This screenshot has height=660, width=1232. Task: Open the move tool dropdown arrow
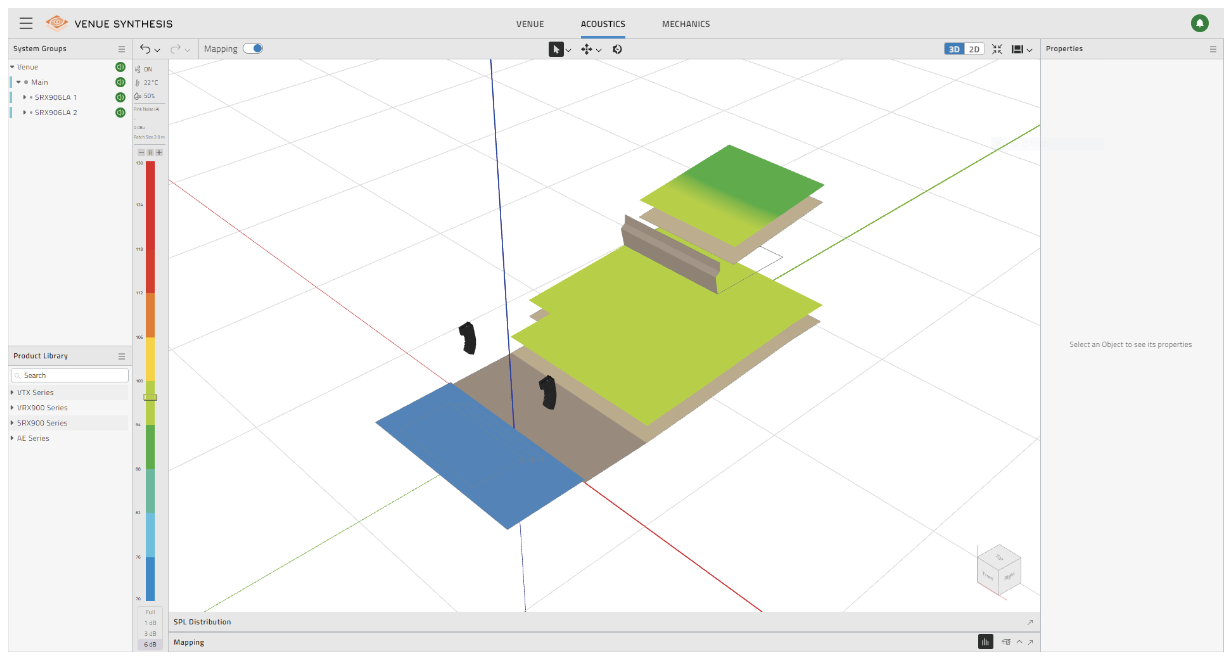599,50
